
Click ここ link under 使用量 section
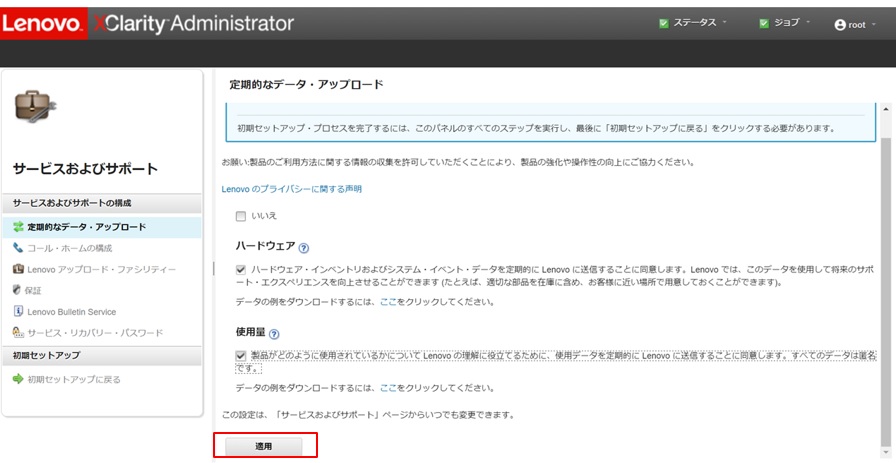pyautogui.click(x=389, y=388)
